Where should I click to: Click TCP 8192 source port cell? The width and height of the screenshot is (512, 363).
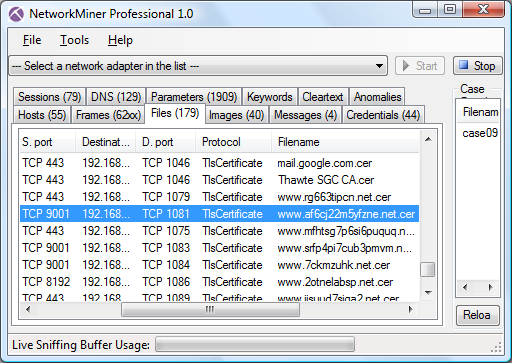(46, 282)
